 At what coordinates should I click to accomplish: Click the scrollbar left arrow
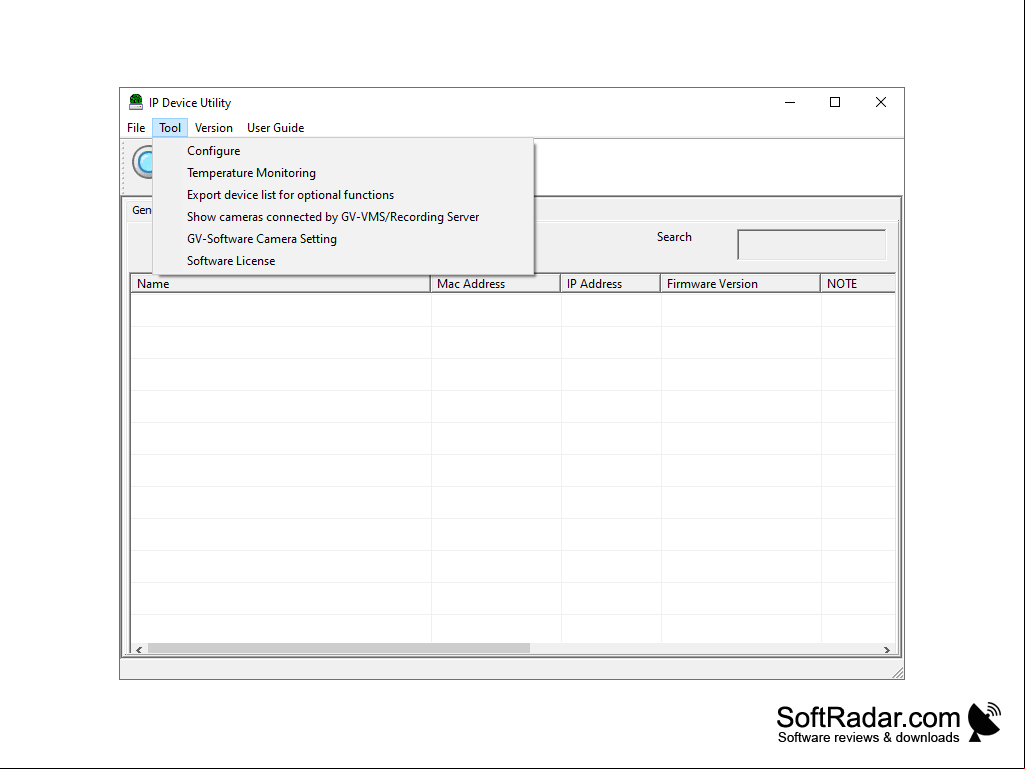click(139, 649)
